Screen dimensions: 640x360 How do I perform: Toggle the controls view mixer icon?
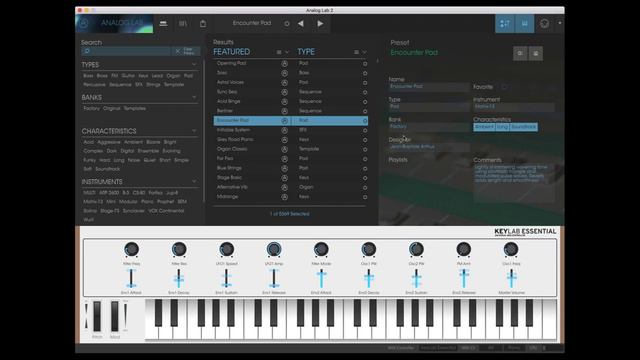pyautogui.click(x=505, y=24)
